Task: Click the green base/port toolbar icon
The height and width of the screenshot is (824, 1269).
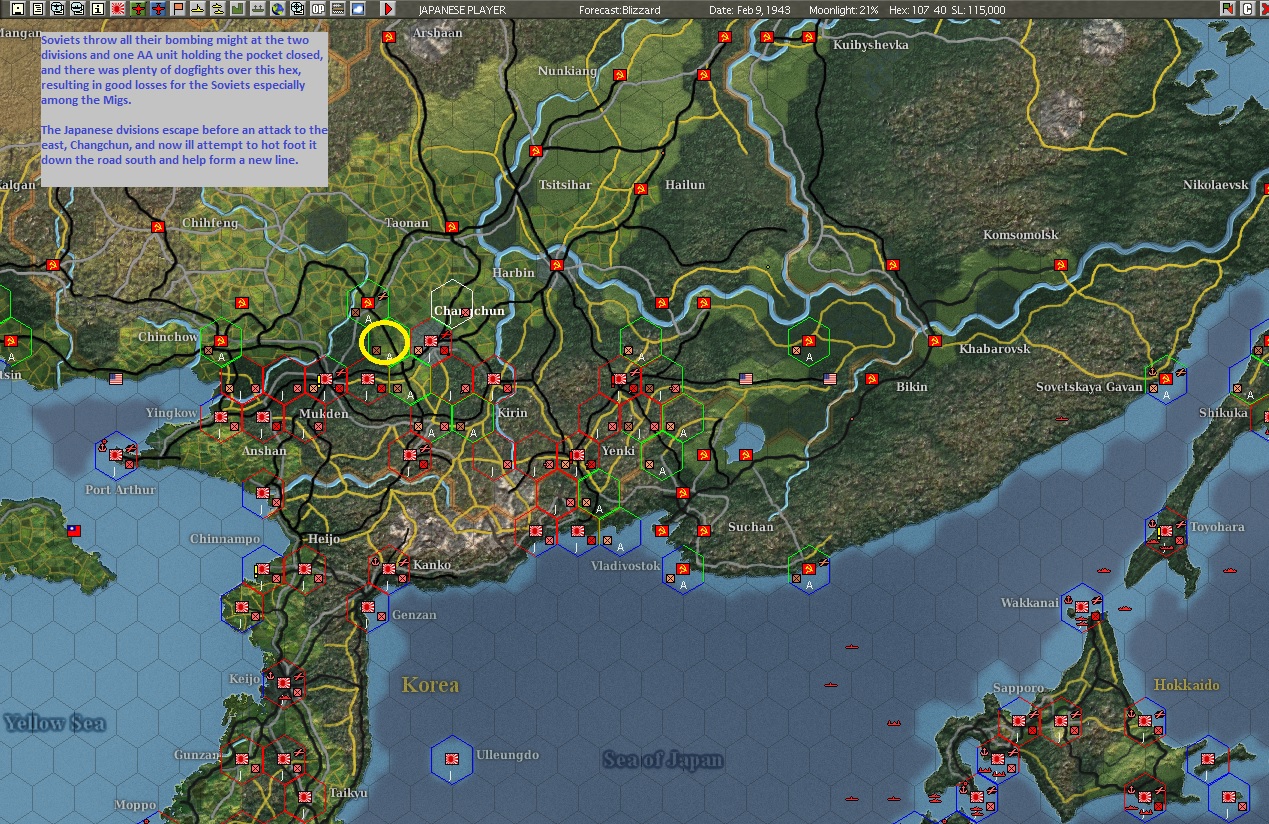Action: [258, 9]
